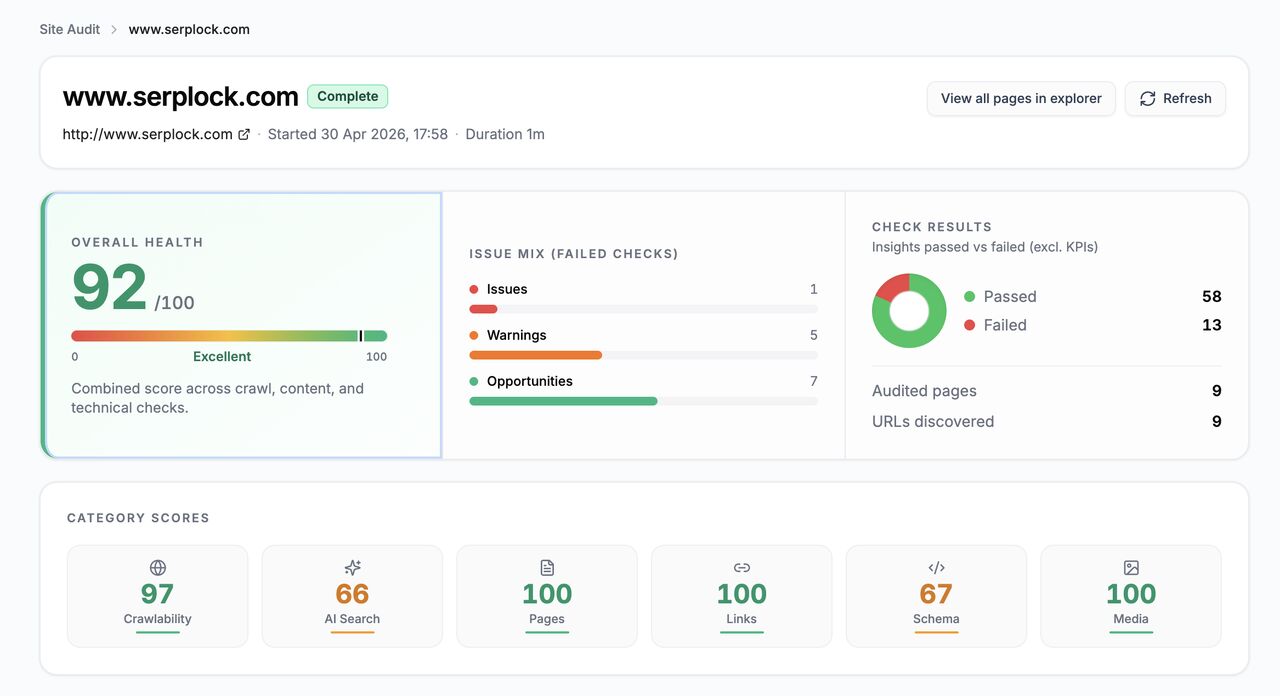Viewport: 1280px width, 696px height.
Task: Click the Schema code brackets icon
Action: (936, 567)
